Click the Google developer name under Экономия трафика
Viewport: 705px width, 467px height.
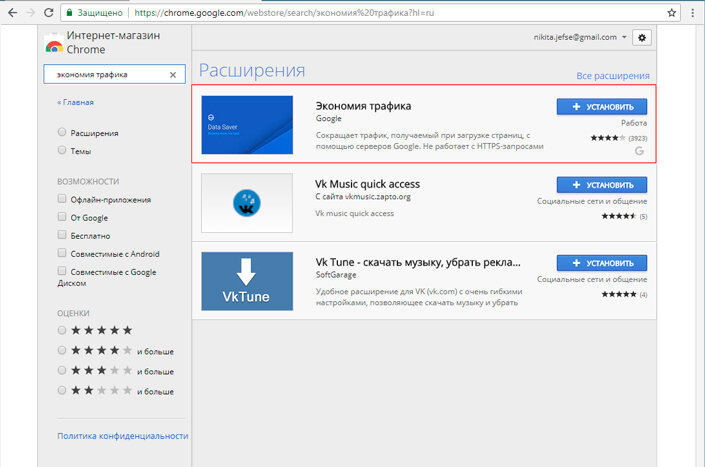pos(329,119)
